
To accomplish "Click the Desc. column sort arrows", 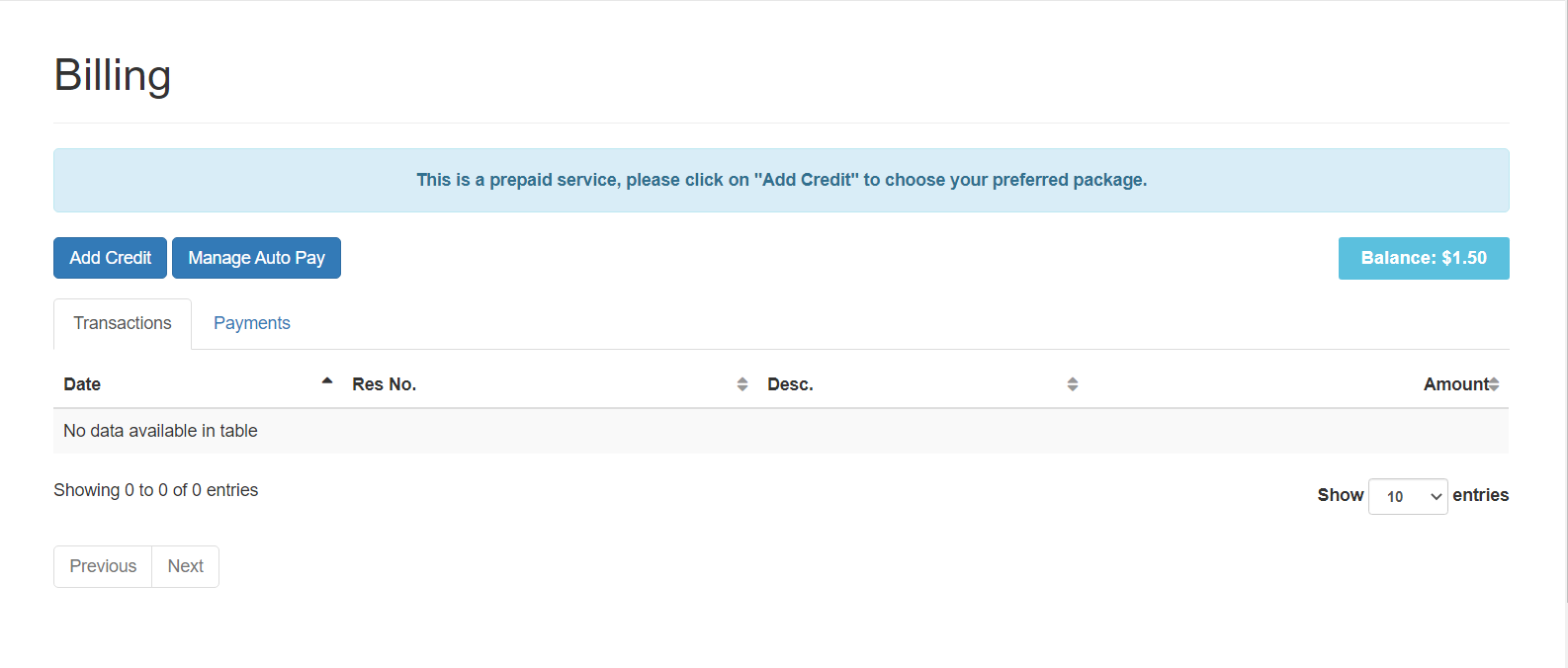I will pos(1073,384).
